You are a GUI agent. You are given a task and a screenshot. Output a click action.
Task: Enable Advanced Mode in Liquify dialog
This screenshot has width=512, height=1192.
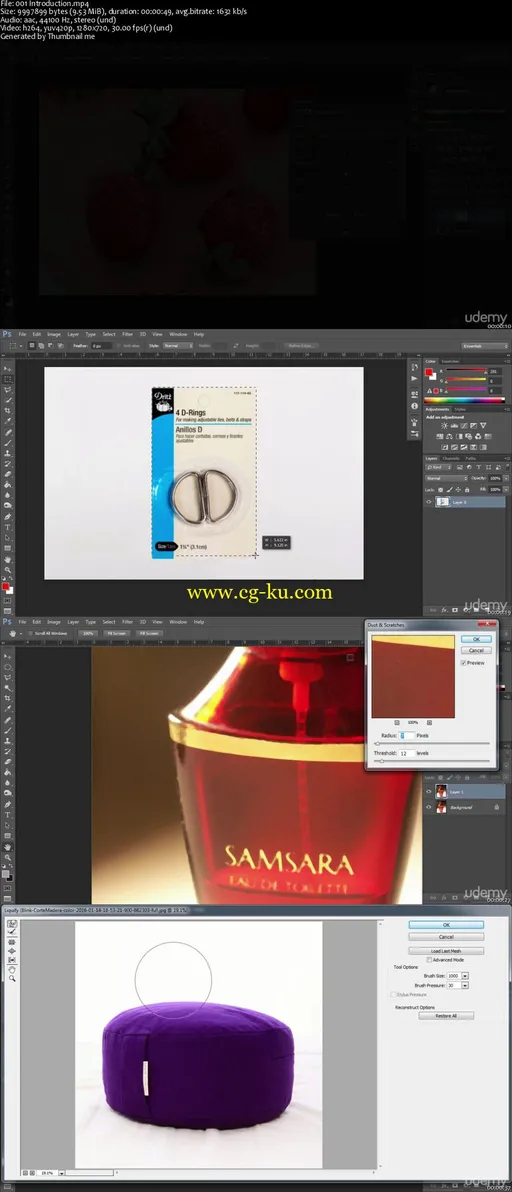point(428,959)
